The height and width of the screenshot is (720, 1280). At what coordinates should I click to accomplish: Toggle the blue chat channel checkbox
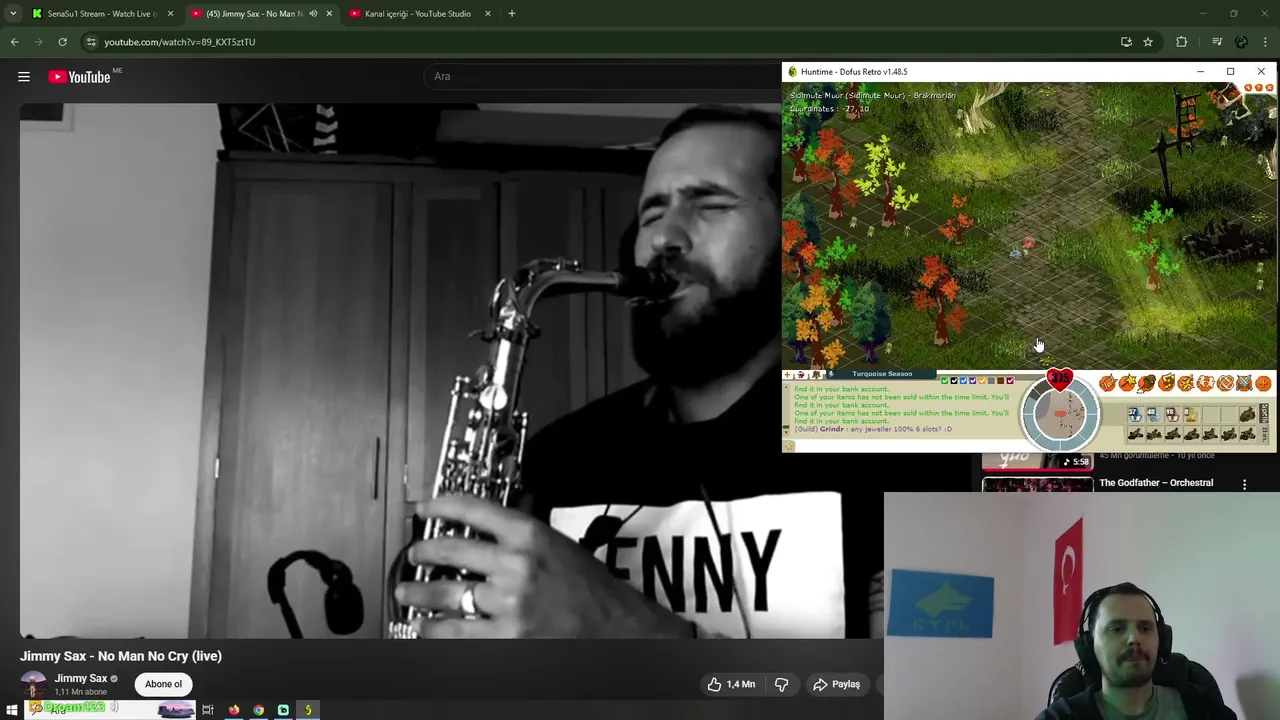tap(963, 381)
